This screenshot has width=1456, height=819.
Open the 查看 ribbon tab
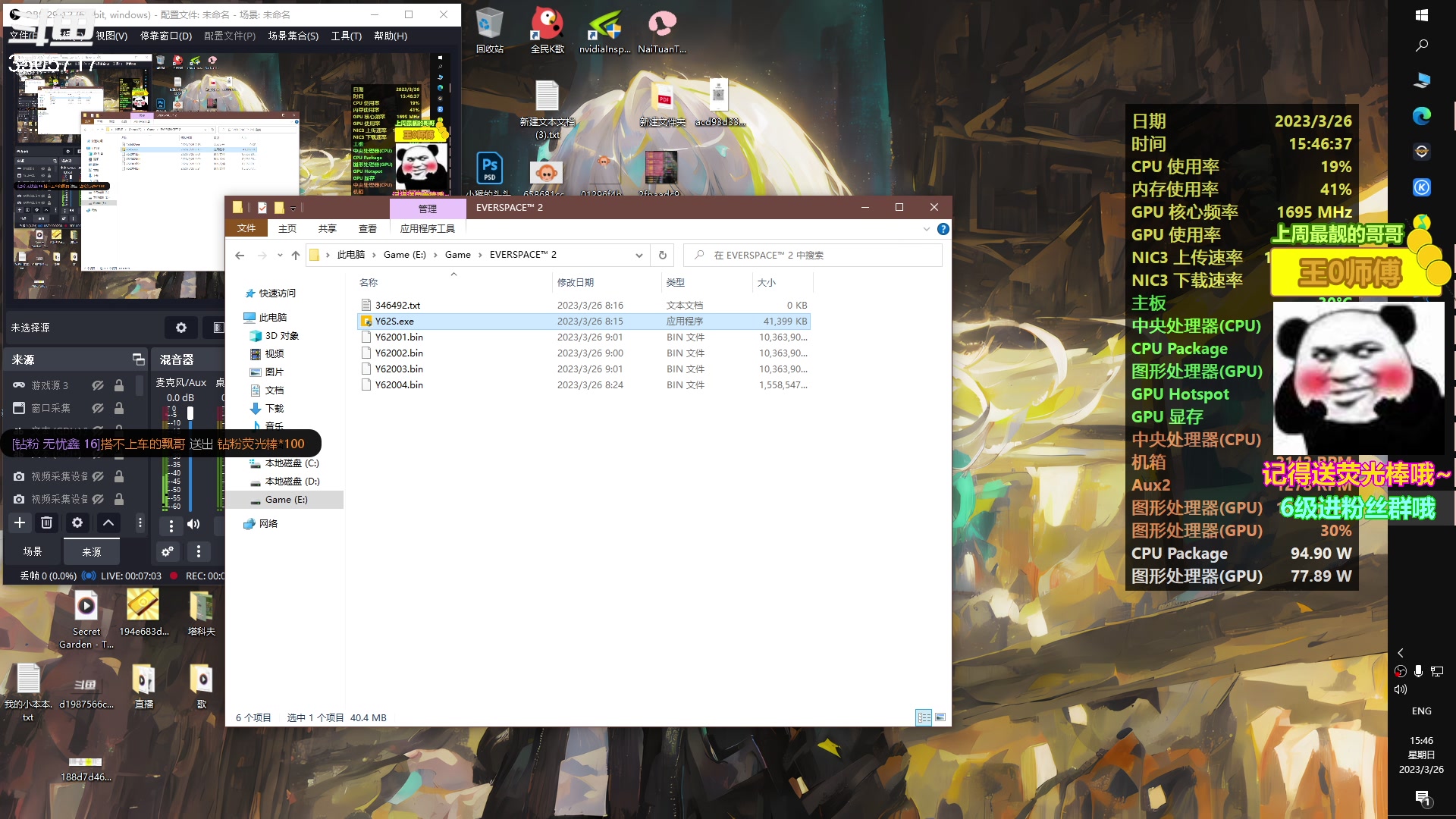coord(367,228)
